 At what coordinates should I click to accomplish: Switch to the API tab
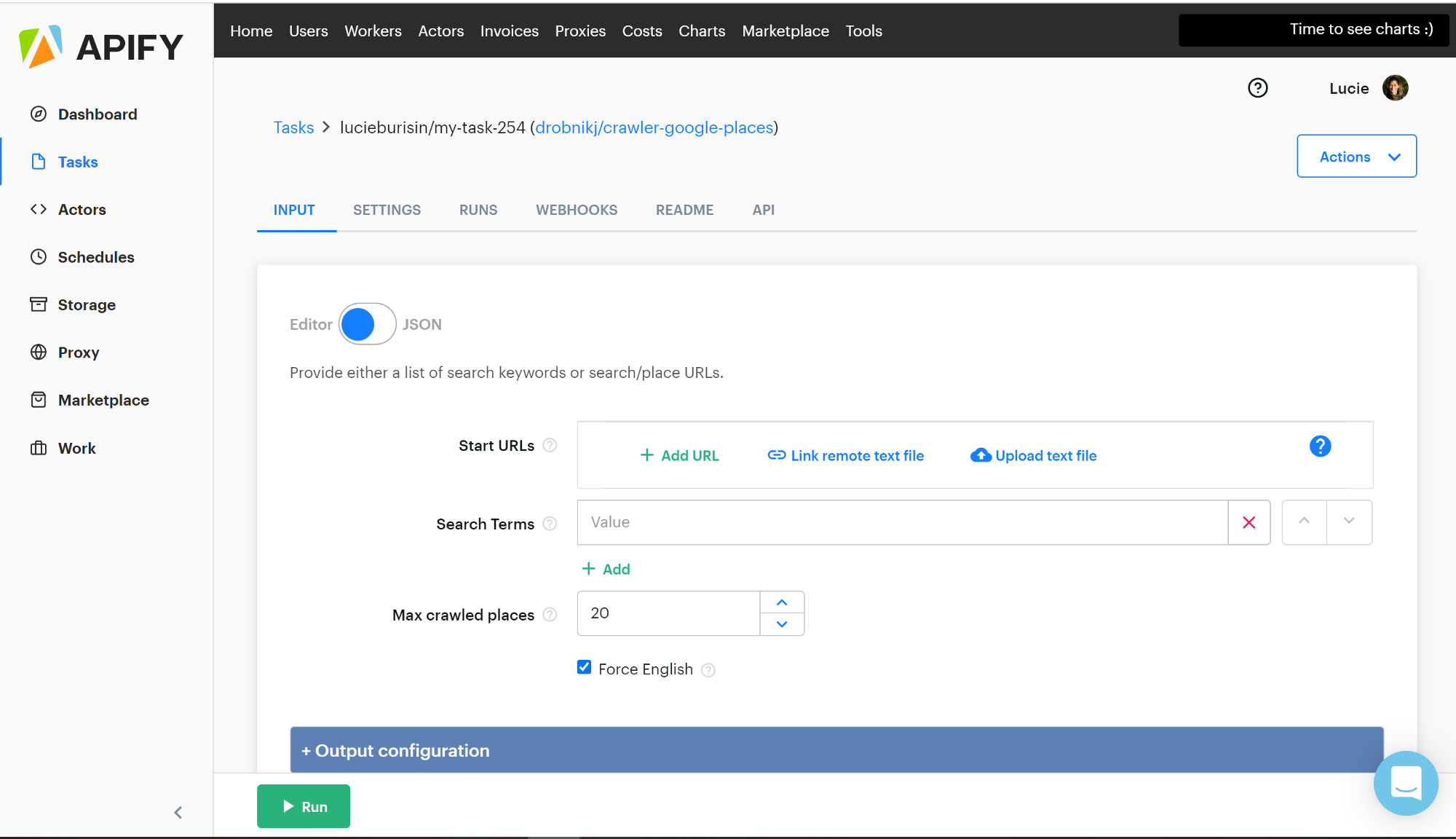click(x=763, y=210)
